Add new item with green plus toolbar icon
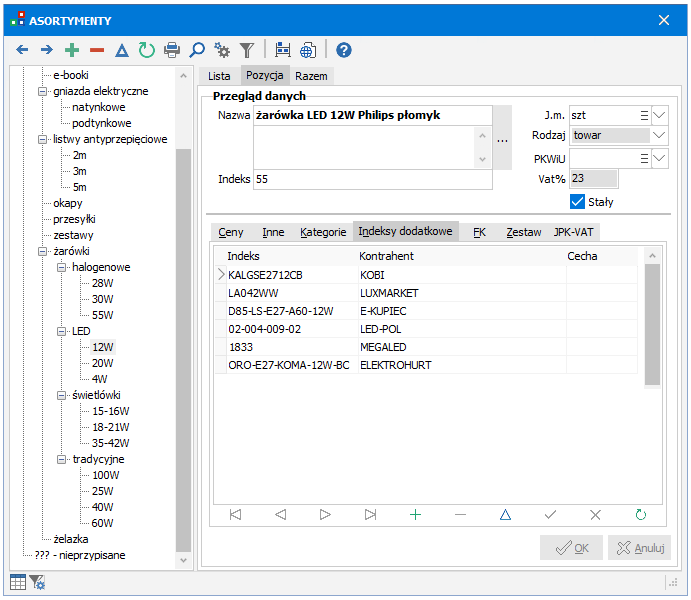 (72, 50)
